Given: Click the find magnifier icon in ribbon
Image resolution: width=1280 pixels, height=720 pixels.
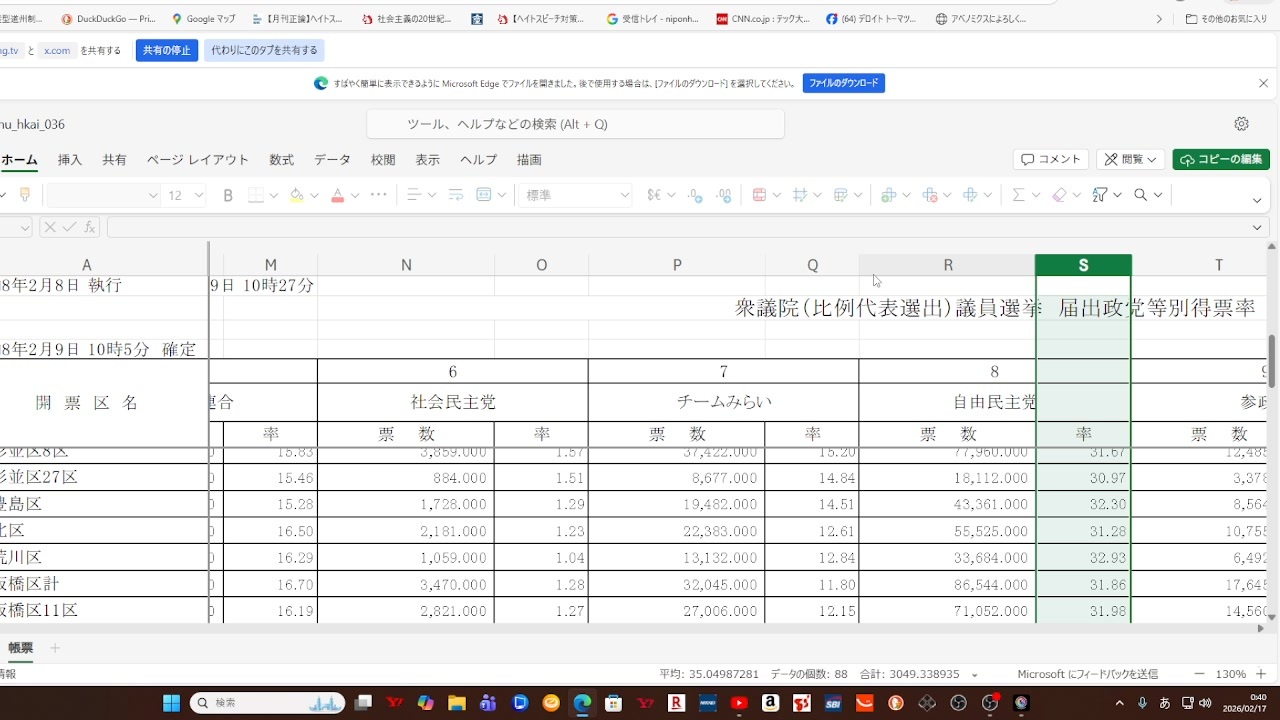Looking at the screenshot, I should (1140, 195).
